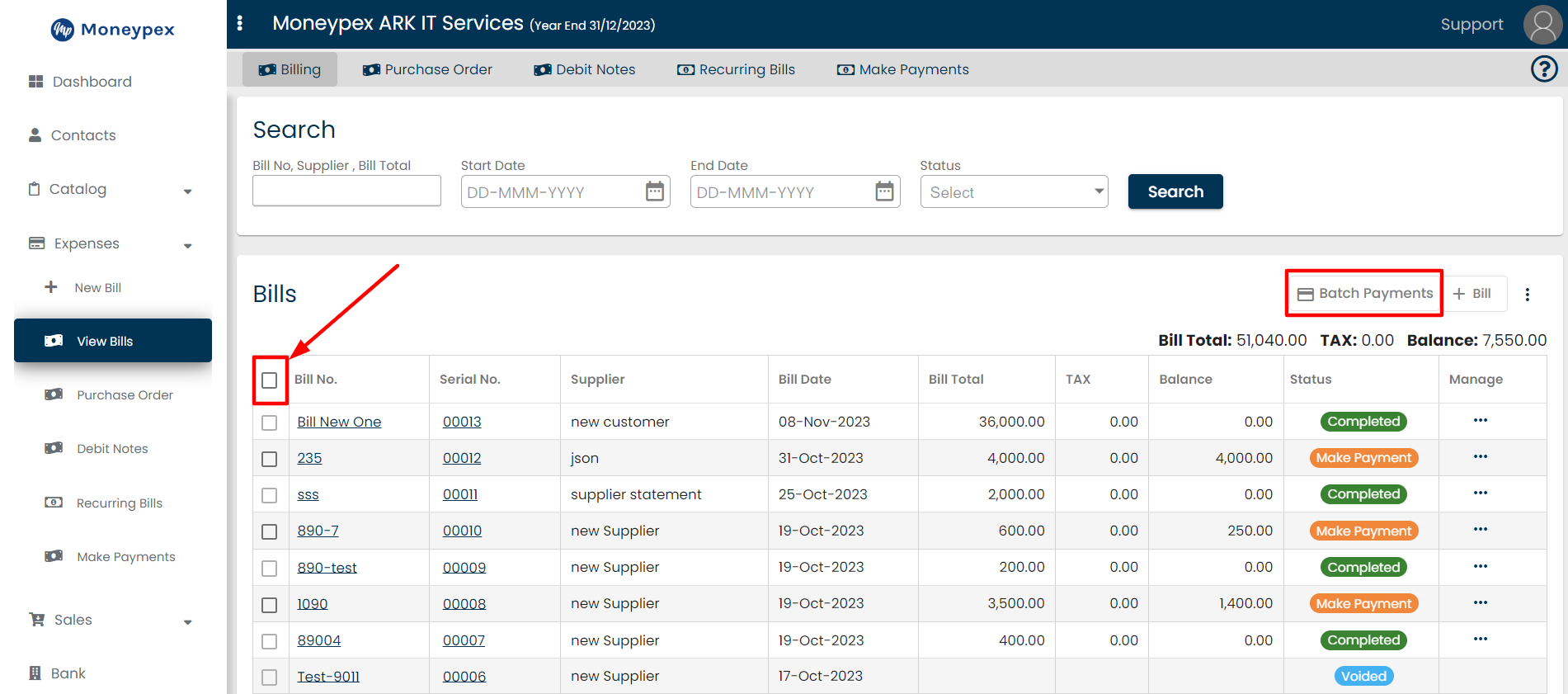Open serial number 00008 link
Image resolution: width=1568 pixels, height=694 pixels.
[464, 604]
